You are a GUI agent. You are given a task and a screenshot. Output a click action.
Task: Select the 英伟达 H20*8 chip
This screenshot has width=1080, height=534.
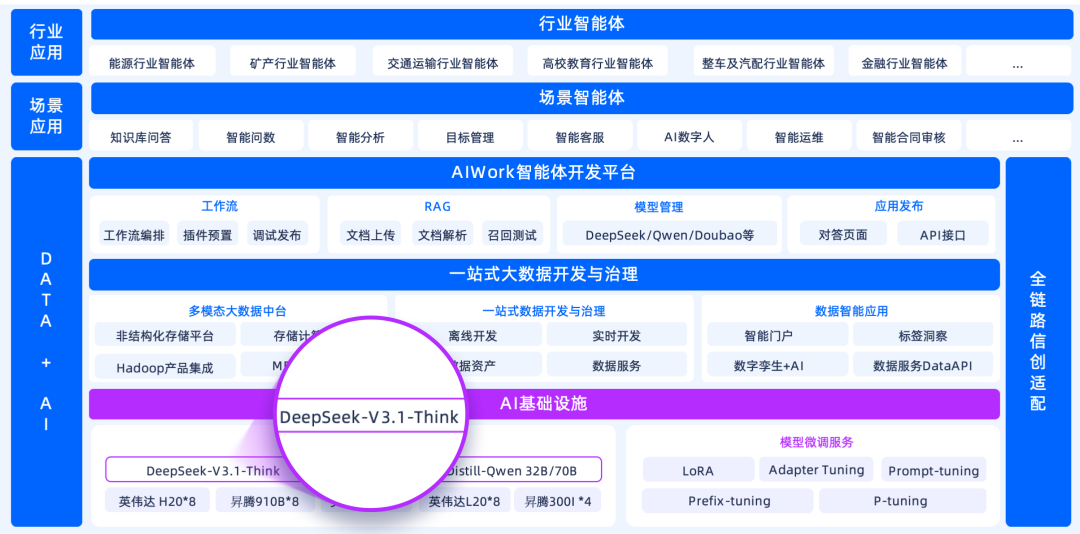pos(157,501)
